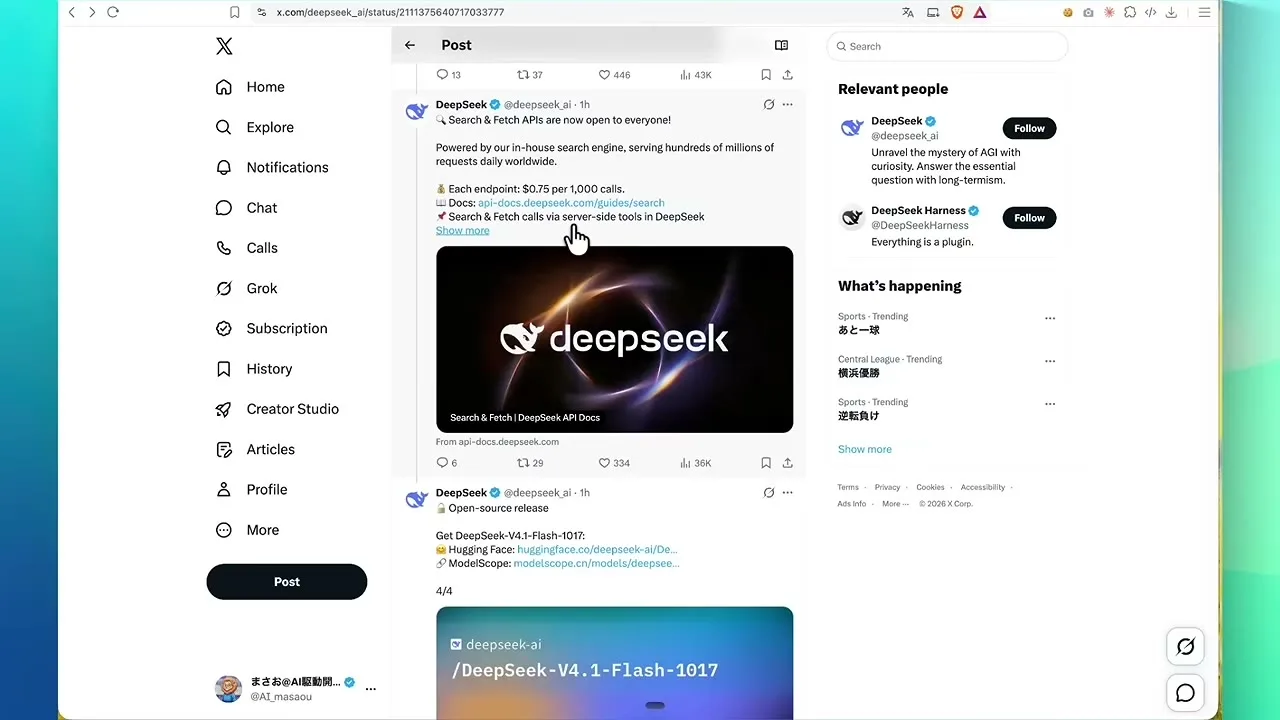The image size is (1280, 720).
Task: Reply to the Search & Fetch post with 6 replies
Action: [x=446, y=463]
